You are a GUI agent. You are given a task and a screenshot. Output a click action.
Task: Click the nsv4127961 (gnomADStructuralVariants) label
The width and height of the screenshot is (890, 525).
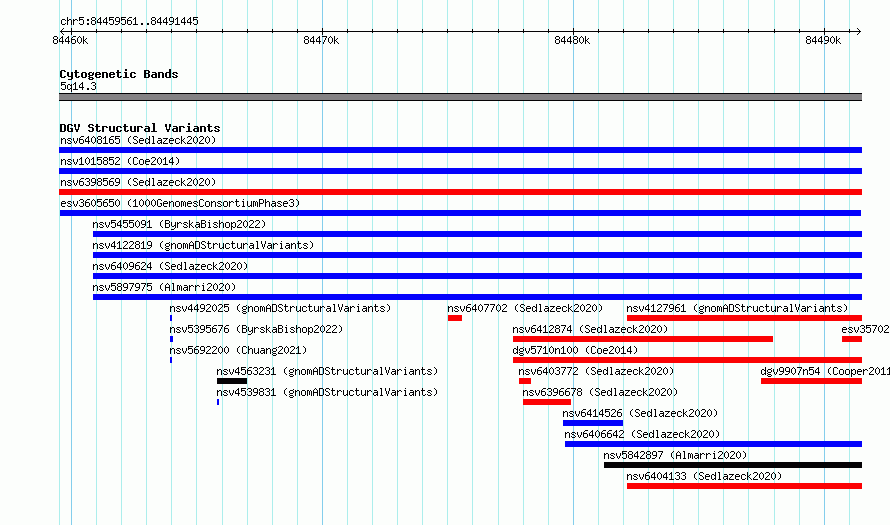pos(737,308)
